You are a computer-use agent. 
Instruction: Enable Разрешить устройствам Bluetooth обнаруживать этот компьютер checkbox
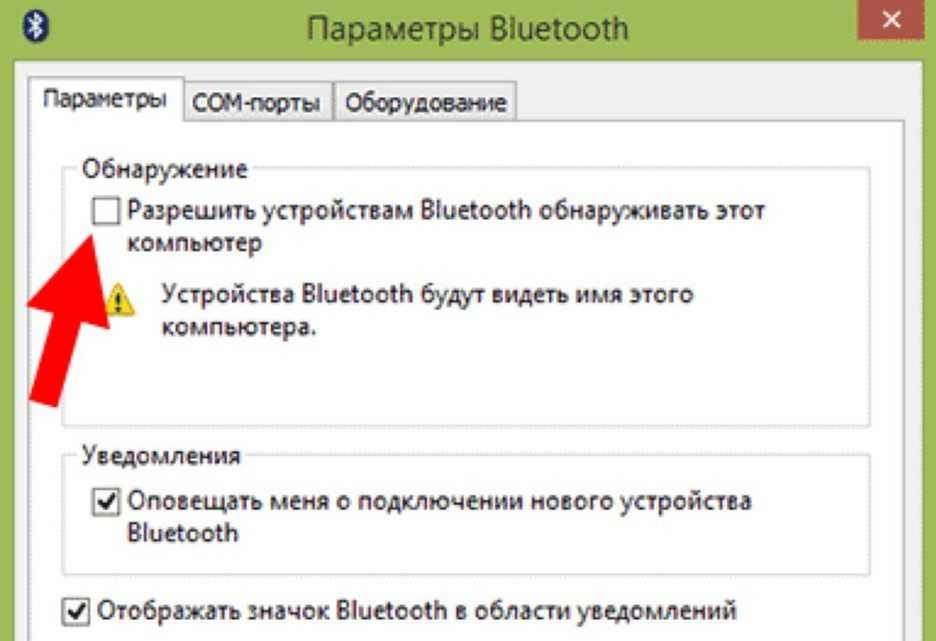[106, 211]
